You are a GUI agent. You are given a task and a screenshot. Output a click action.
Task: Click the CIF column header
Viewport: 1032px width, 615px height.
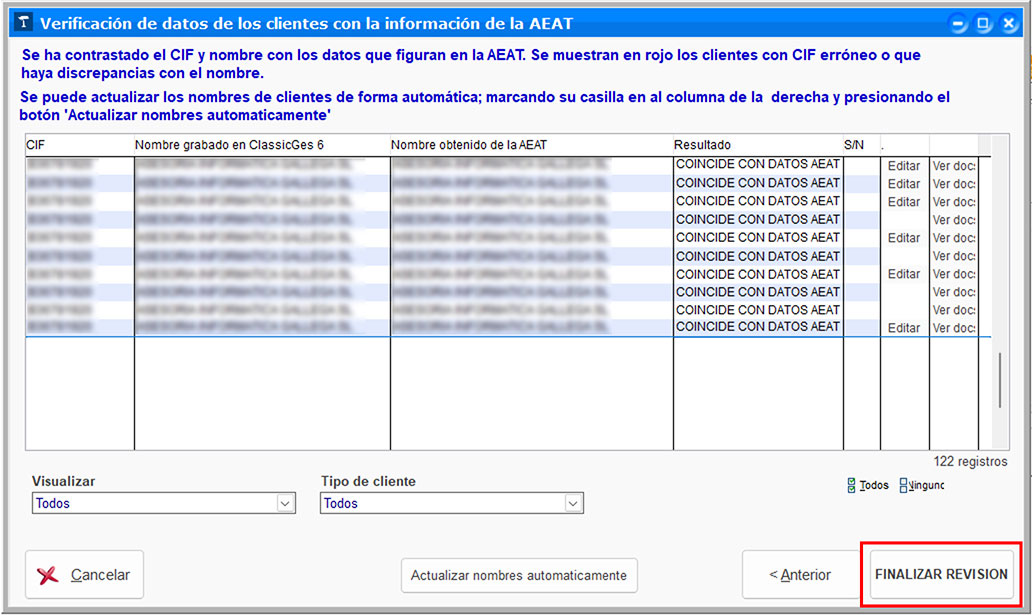coord(79,145)
